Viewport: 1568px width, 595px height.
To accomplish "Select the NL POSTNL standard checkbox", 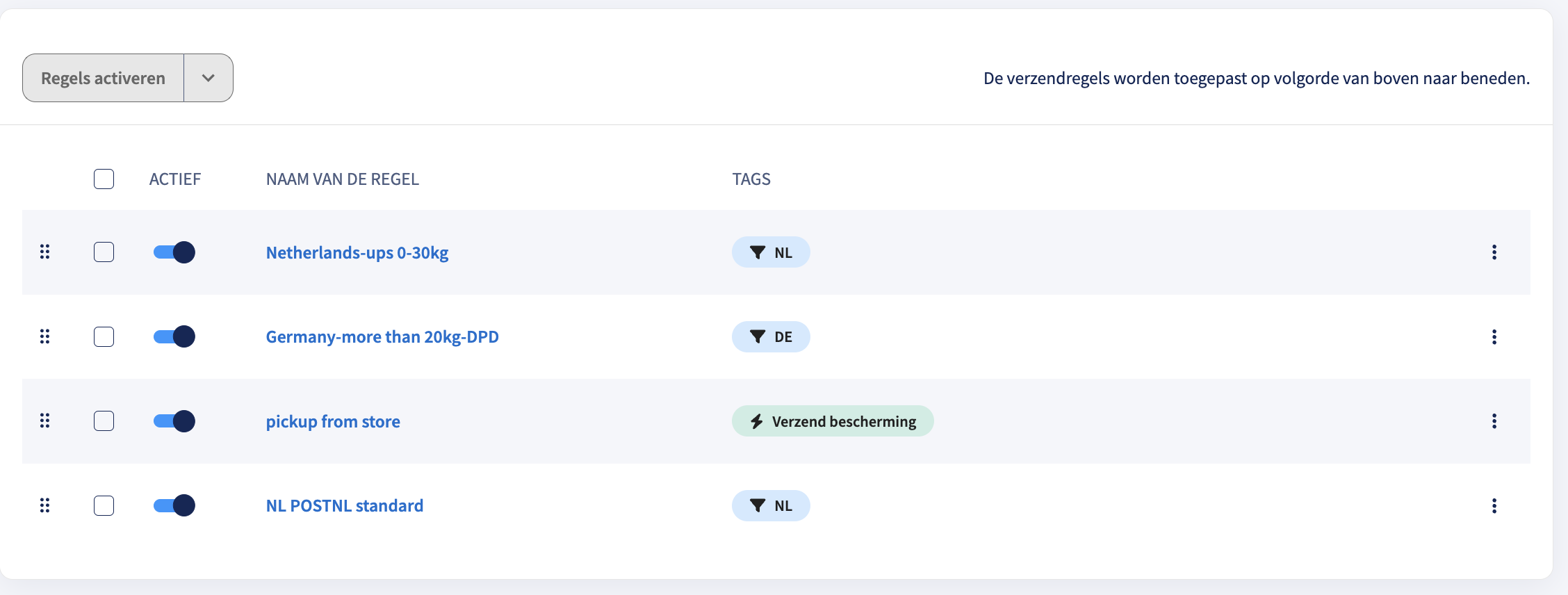I will tap(104, 505).
